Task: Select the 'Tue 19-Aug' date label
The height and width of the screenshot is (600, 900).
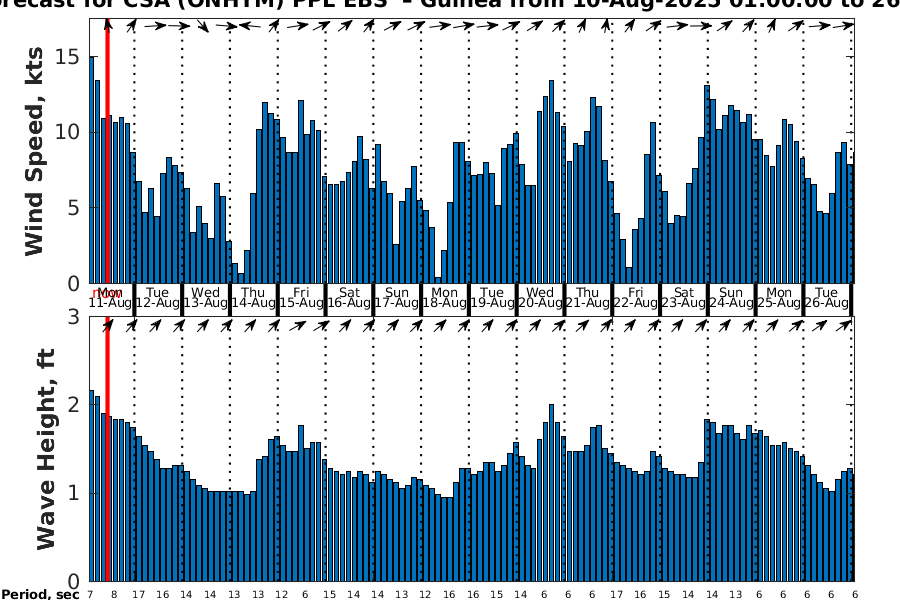Action: [x=492, y=297]
